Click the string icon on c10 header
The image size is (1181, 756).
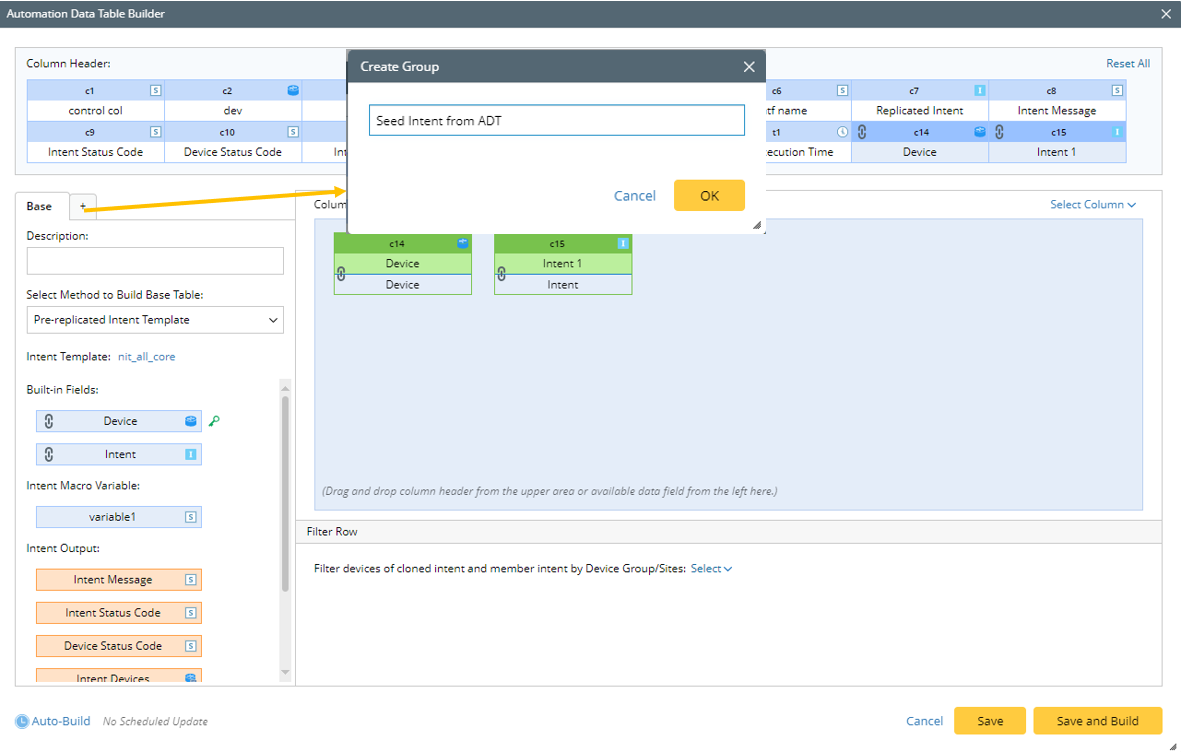[293, 132]
